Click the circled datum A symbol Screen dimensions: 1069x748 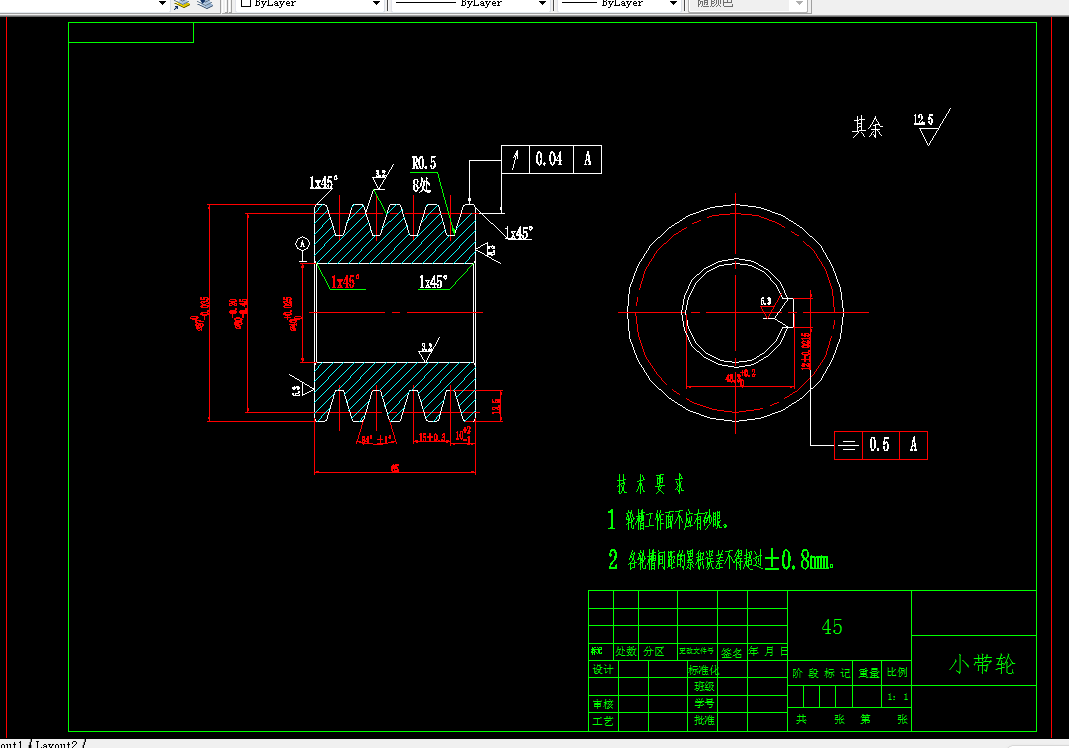click(302, 243)
